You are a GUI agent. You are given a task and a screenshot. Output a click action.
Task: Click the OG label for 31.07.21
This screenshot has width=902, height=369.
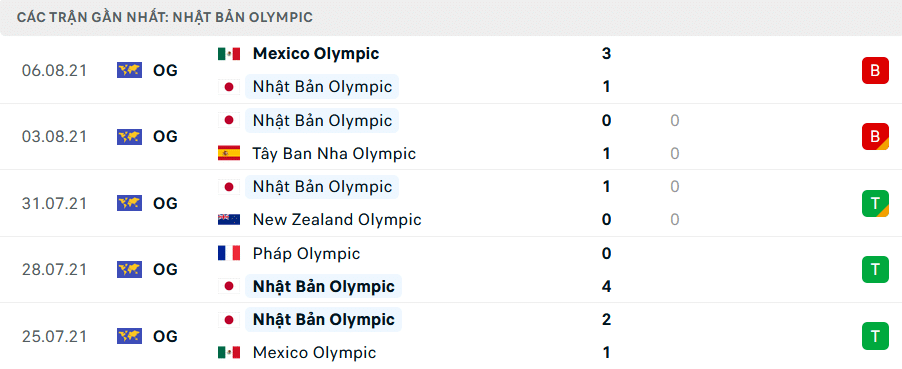(x=166, y=203)
